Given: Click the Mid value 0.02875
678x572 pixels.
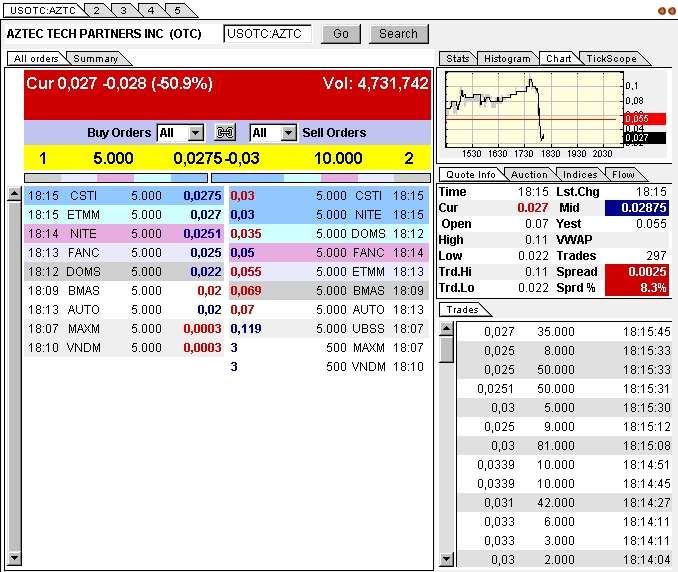Looking at the screenshot, I should tap(636, 208).
